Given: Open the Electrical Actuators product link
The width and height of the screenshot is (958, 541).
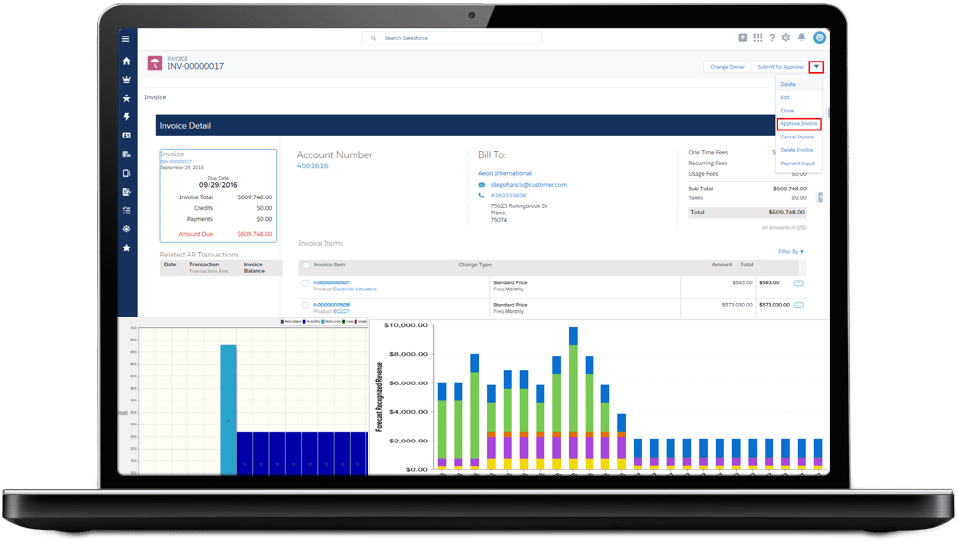Looking at the screenshot, I should tap(354, 289).
